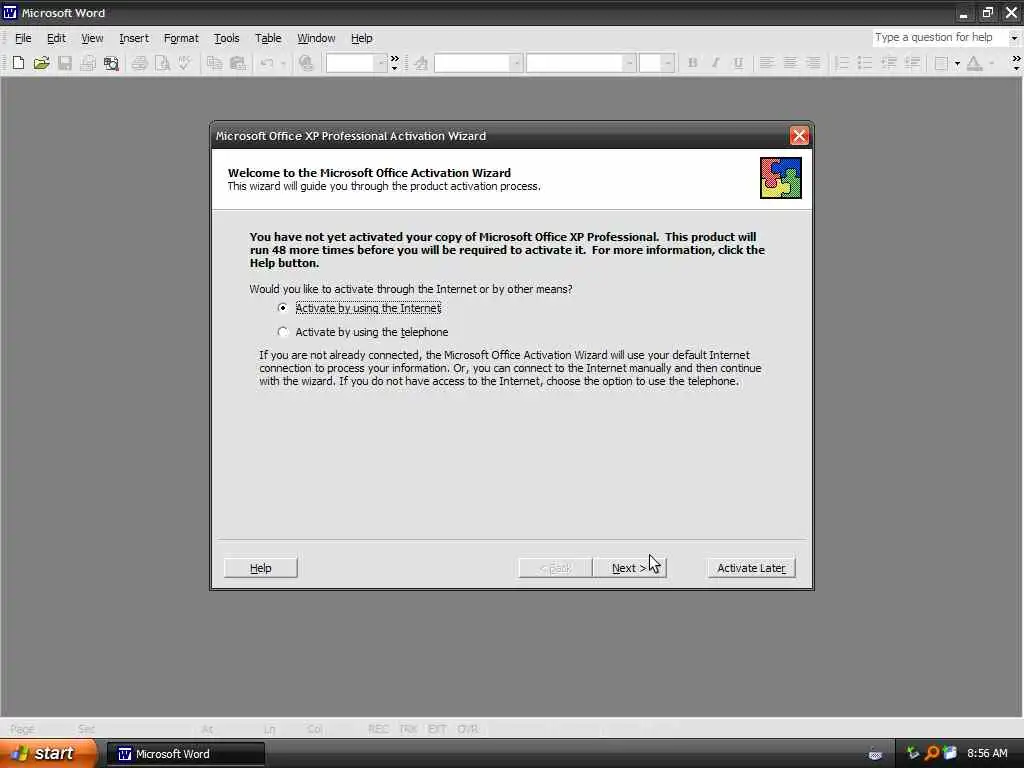Select Activate by using the telephone
The width and height of the screenshot is (1024, 768).
click(x=364, y=332)
